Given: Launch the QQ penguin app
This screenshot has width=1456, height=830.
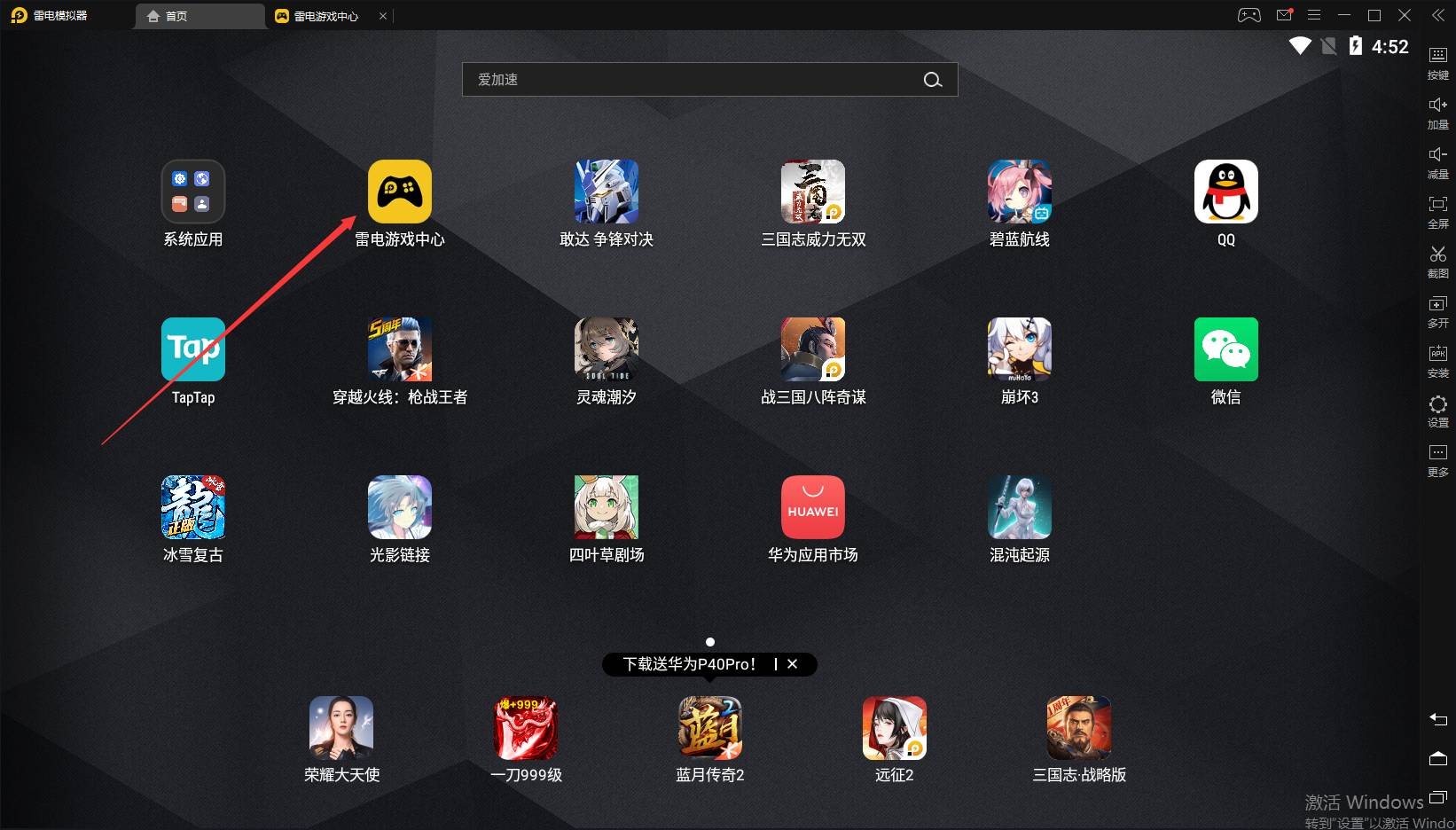Looking at the screenshot, I should point(1225,192).
